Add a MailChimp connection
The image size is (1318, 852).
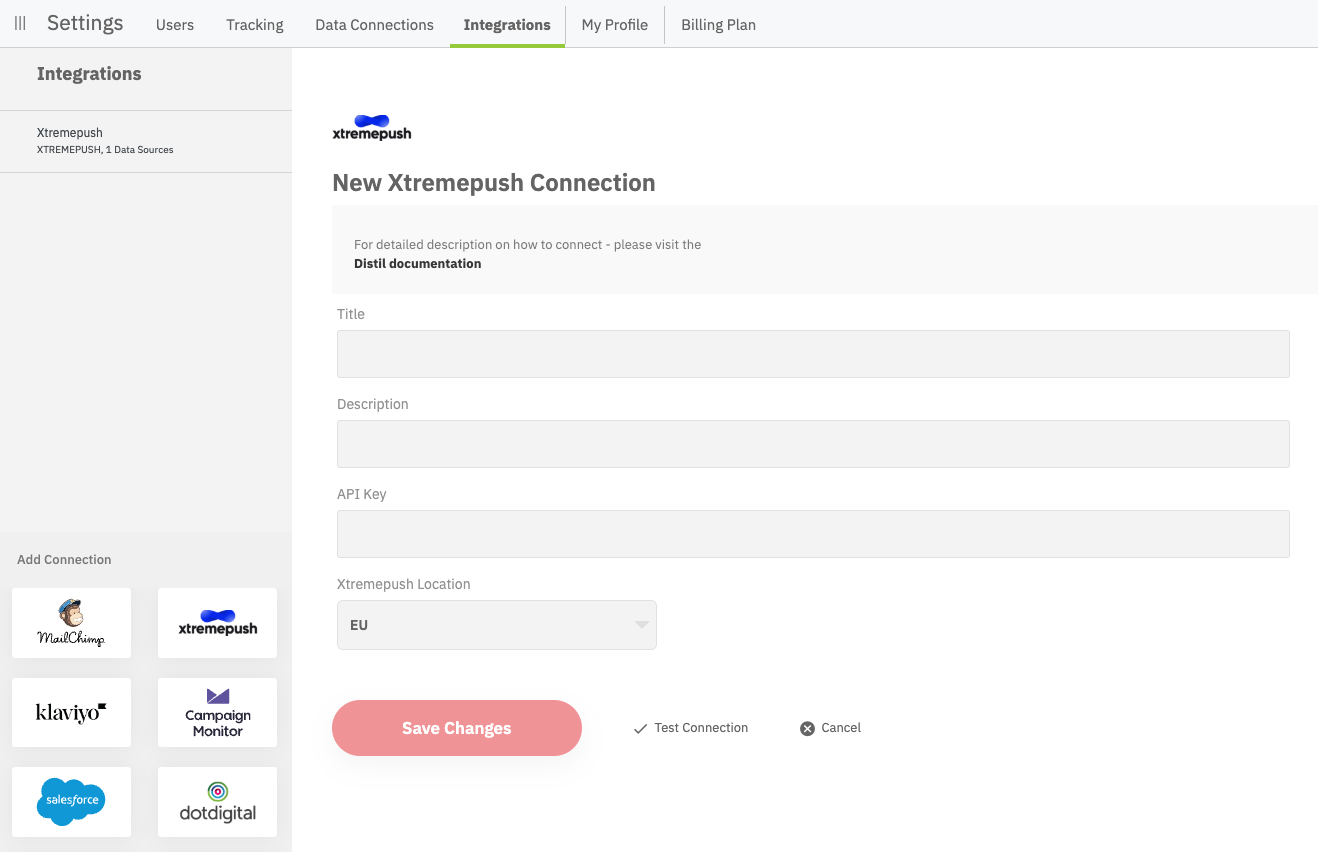[x=71, y=623]
